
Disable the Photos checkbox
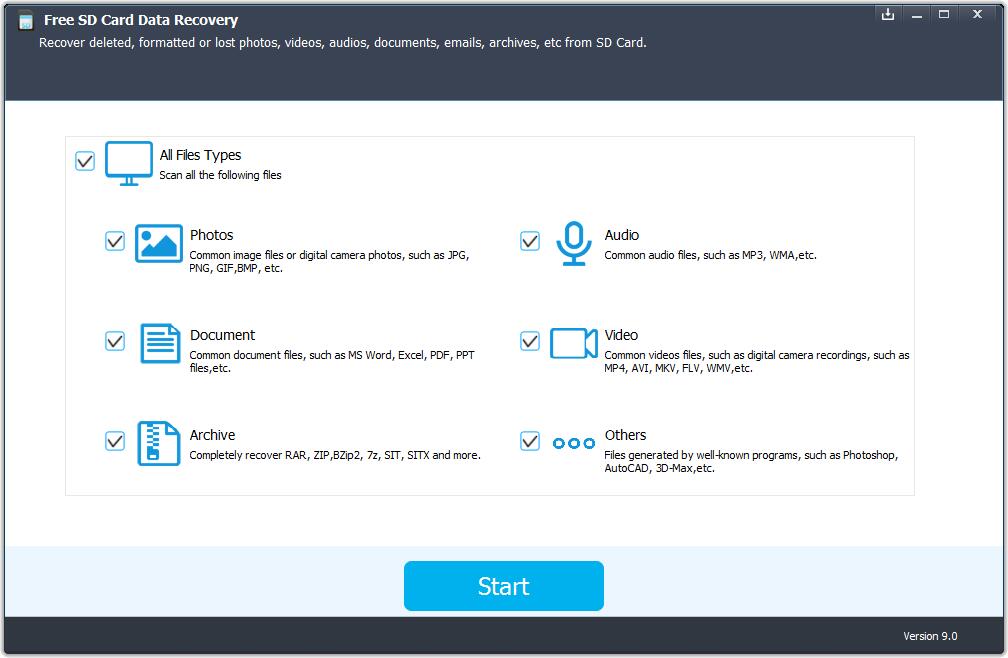pos(114,241)
